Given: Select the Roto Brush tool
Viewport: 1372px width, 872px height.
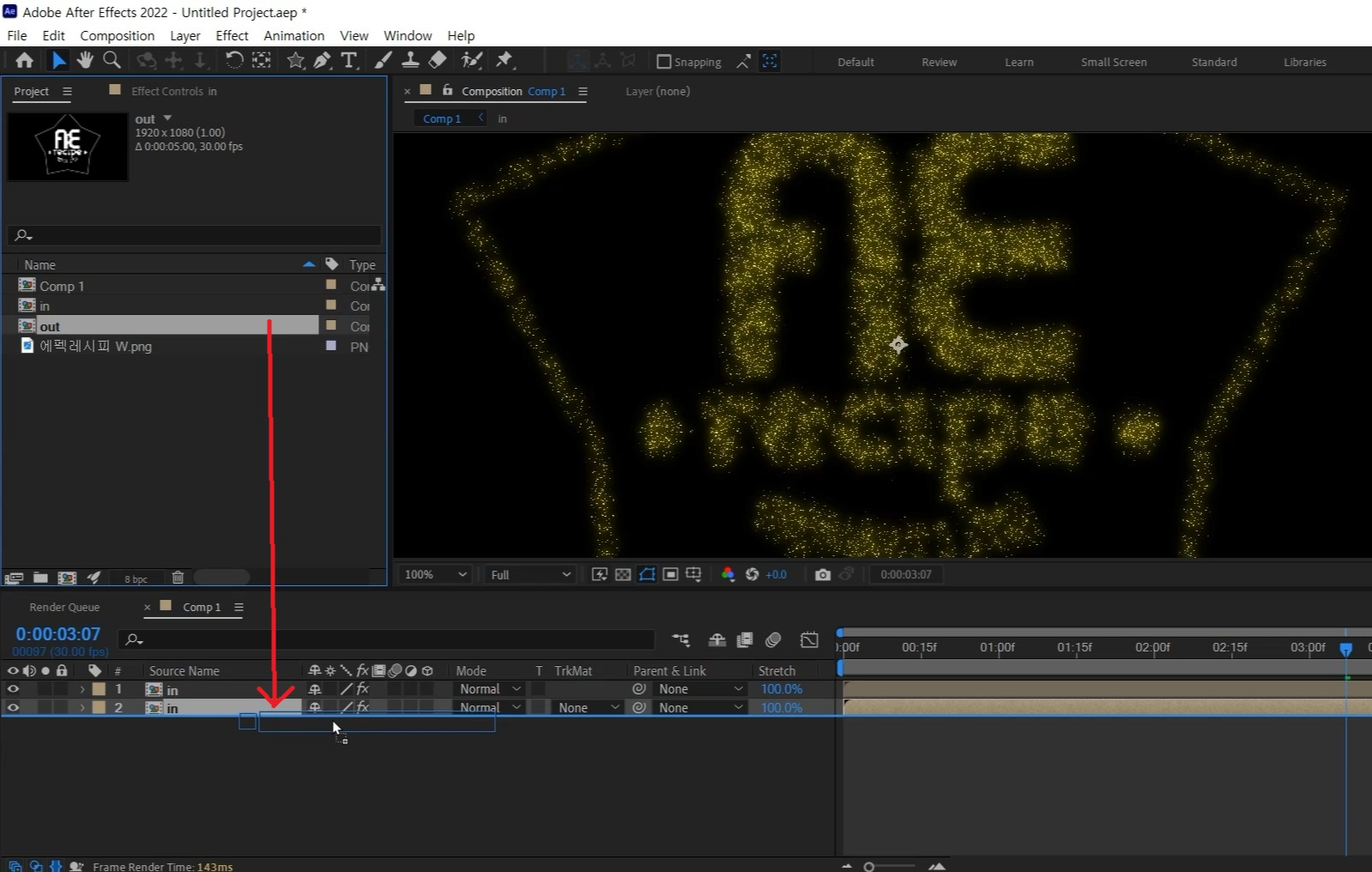Looking at the screenshot, I should (x=471, y=60).
